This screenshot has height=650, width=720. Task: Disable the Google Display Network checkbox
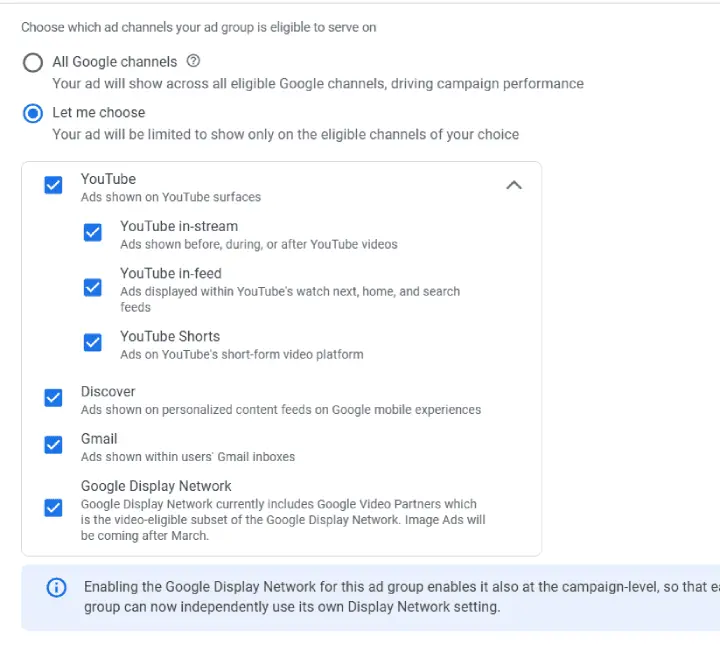click(54, 507)
